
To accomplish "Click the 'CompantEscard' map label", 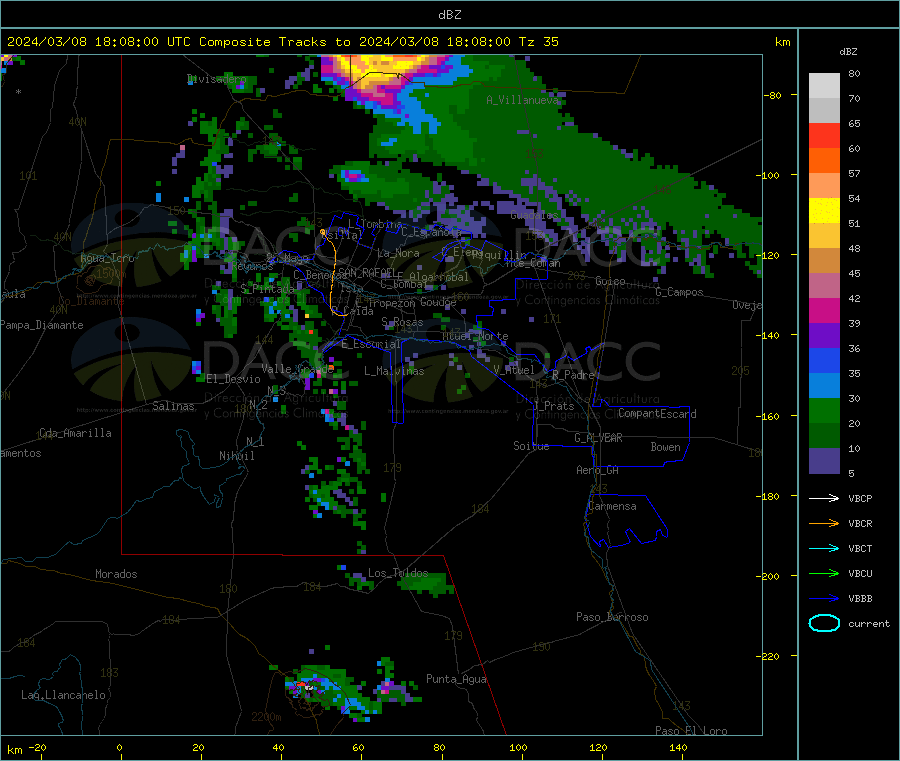I will point(657,414).
